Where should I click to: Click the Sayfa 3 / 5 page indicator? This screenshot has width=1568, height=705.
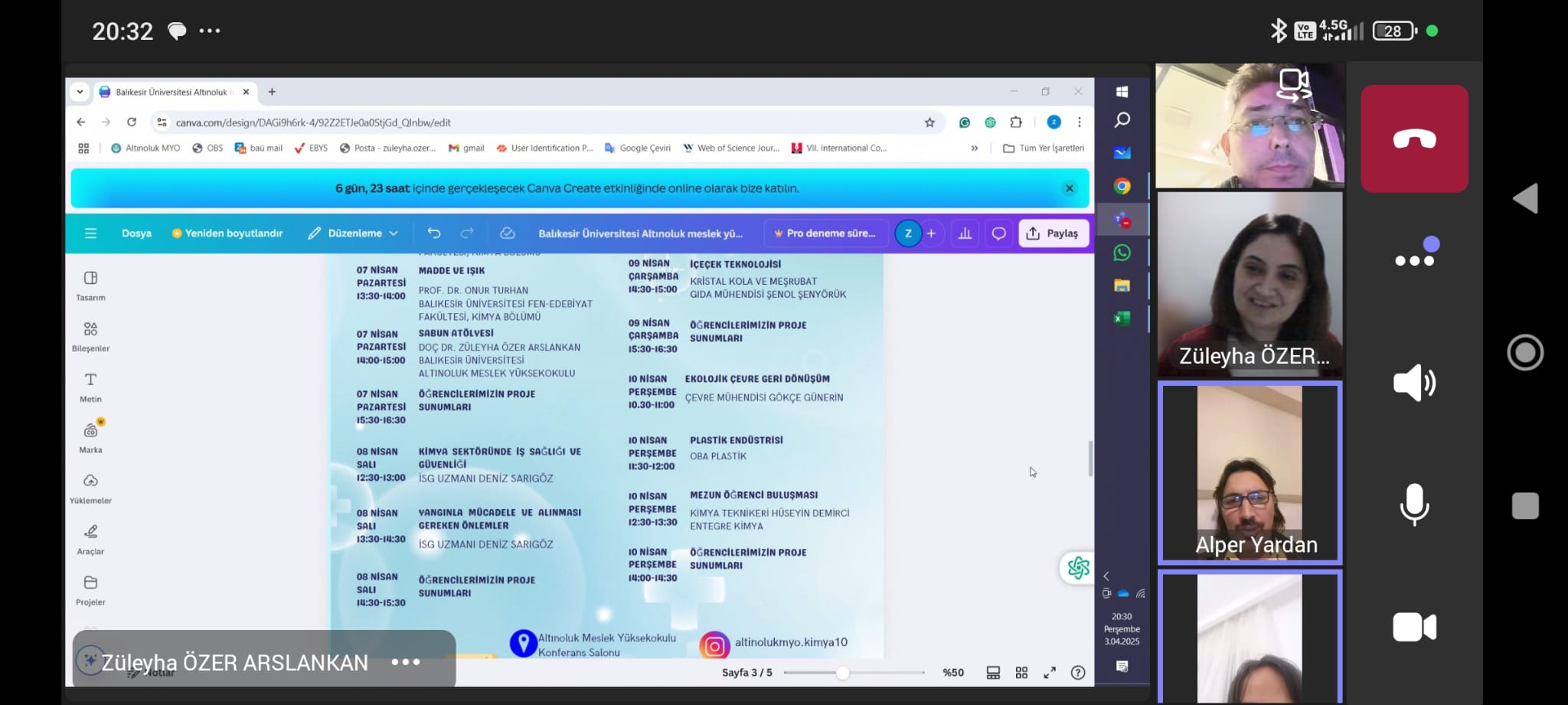(x=746, y=673)
